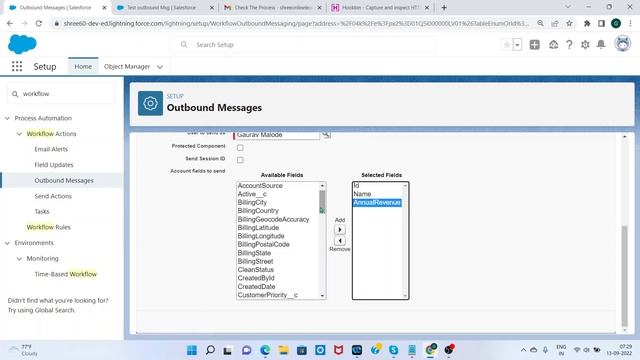
Task: Click the Salesforce cloud logo
Action: pos(22,44)
